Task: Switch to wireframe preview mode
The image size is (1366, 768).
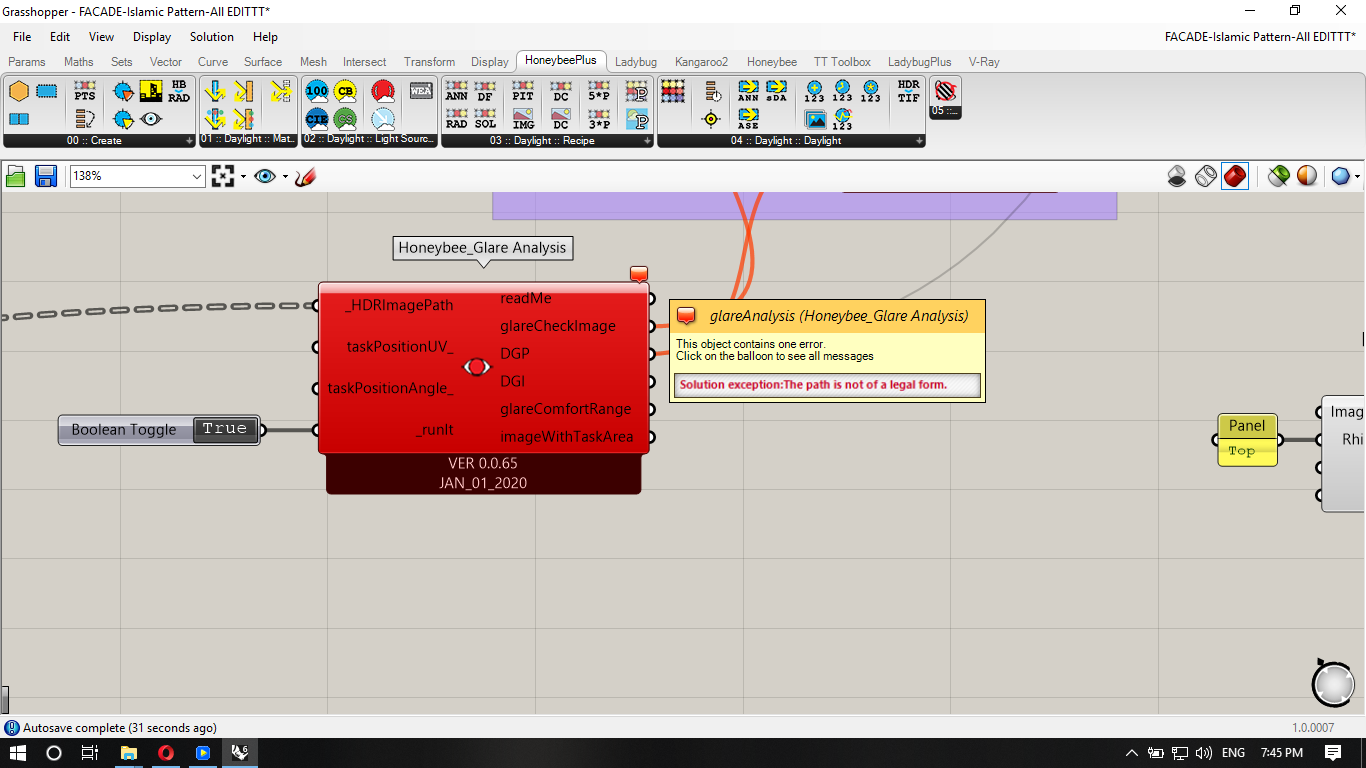Action: (x=1206, y=176)
